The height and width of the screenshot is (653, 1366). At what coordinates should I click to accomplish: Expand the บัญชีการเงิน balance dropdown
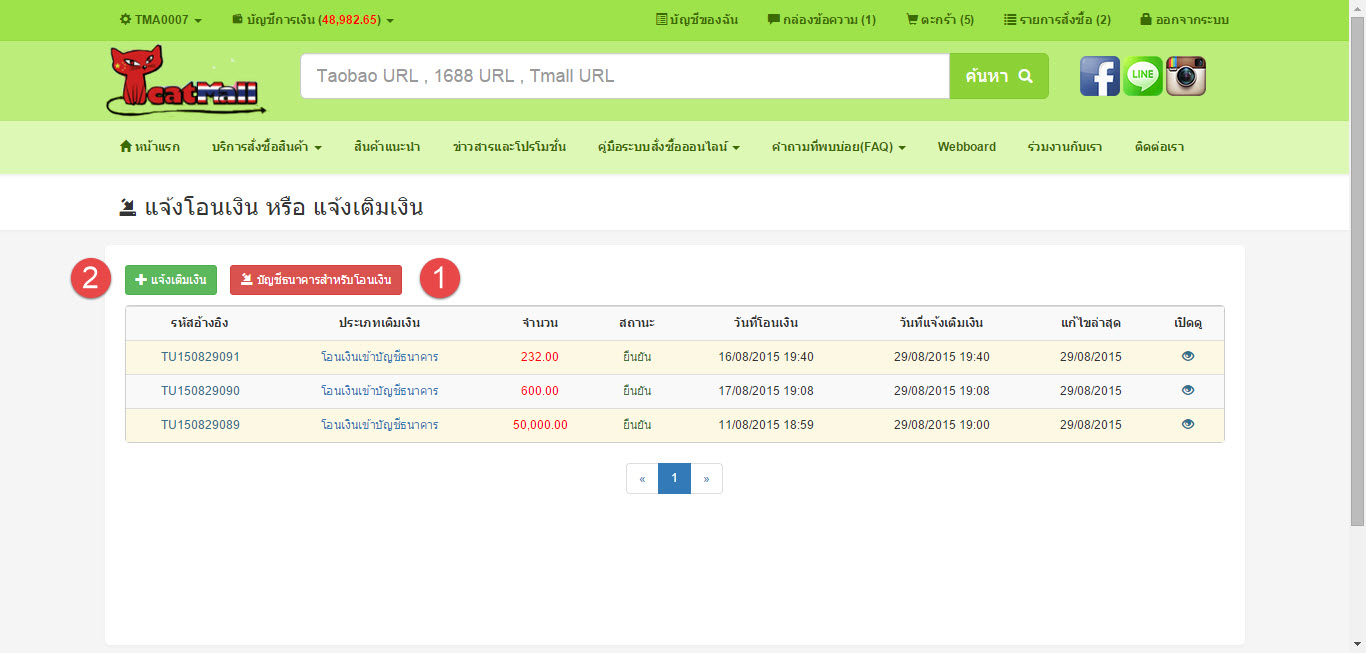(312, 20)
